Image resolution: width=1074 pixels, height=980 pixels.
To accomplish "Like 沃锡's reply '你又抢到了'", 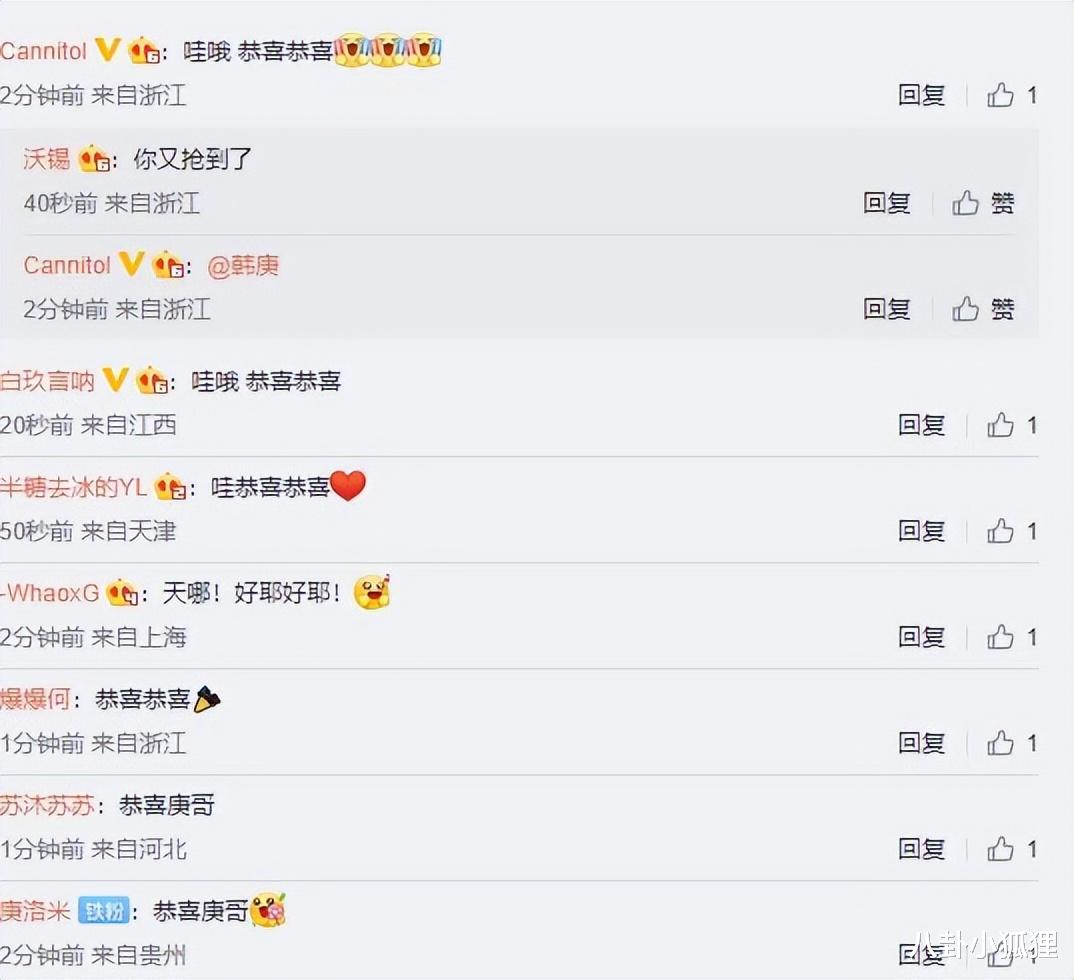I will [x=965, y=203].
